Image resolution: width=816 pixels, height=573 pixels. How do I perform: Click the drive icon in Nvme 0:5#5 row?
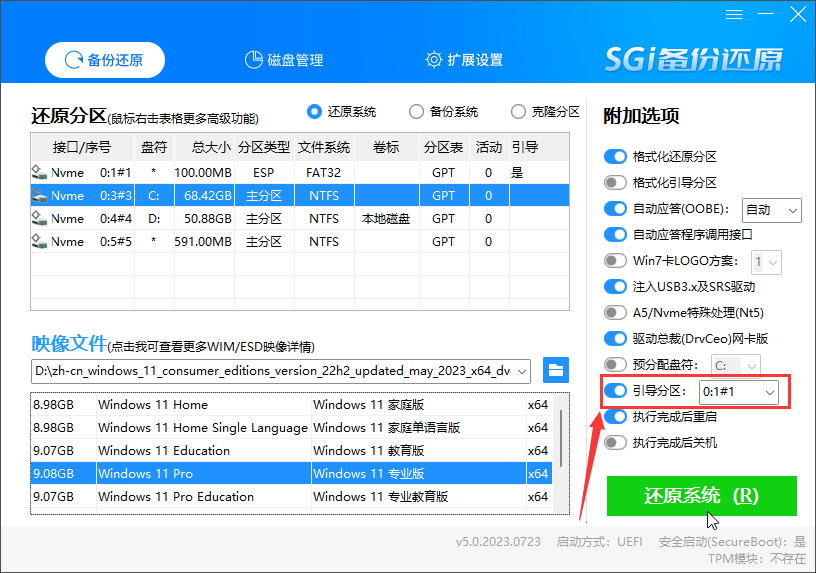click(x=40, y=241)
